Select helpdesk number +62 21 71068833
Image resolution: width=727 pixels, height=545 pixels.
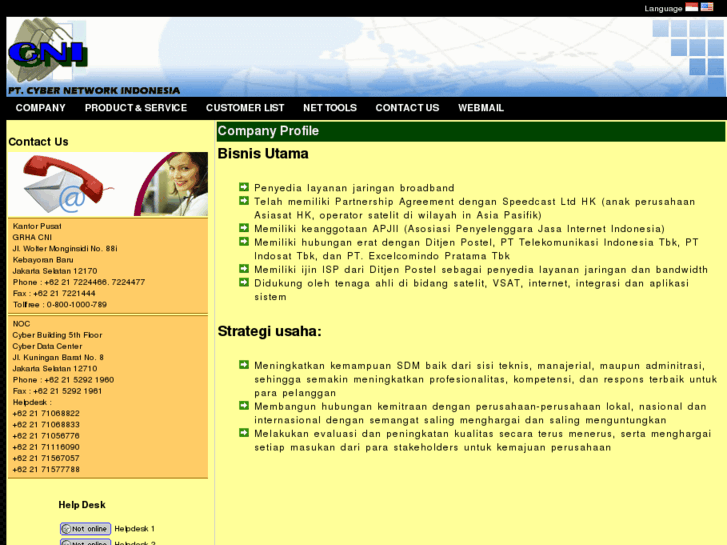(46, 424)
